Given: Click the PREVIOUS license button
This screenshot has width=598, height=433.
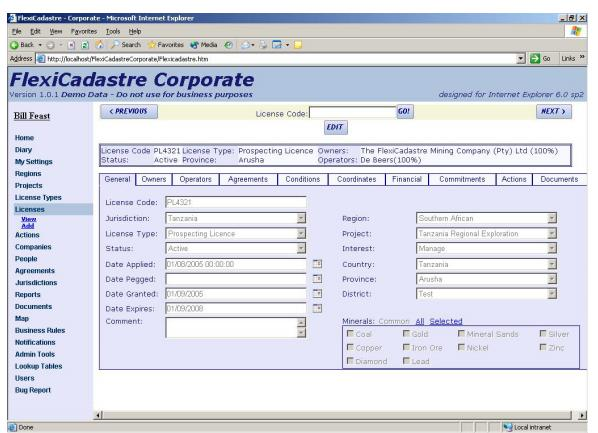Looking at the screenshot, I should (129, 111).
